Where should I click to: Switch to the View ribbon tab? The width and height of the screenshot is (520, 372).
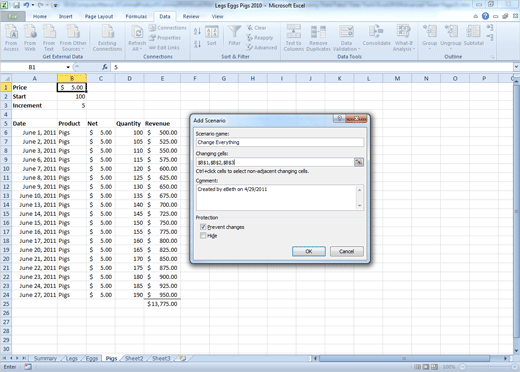tap(217, 16)
